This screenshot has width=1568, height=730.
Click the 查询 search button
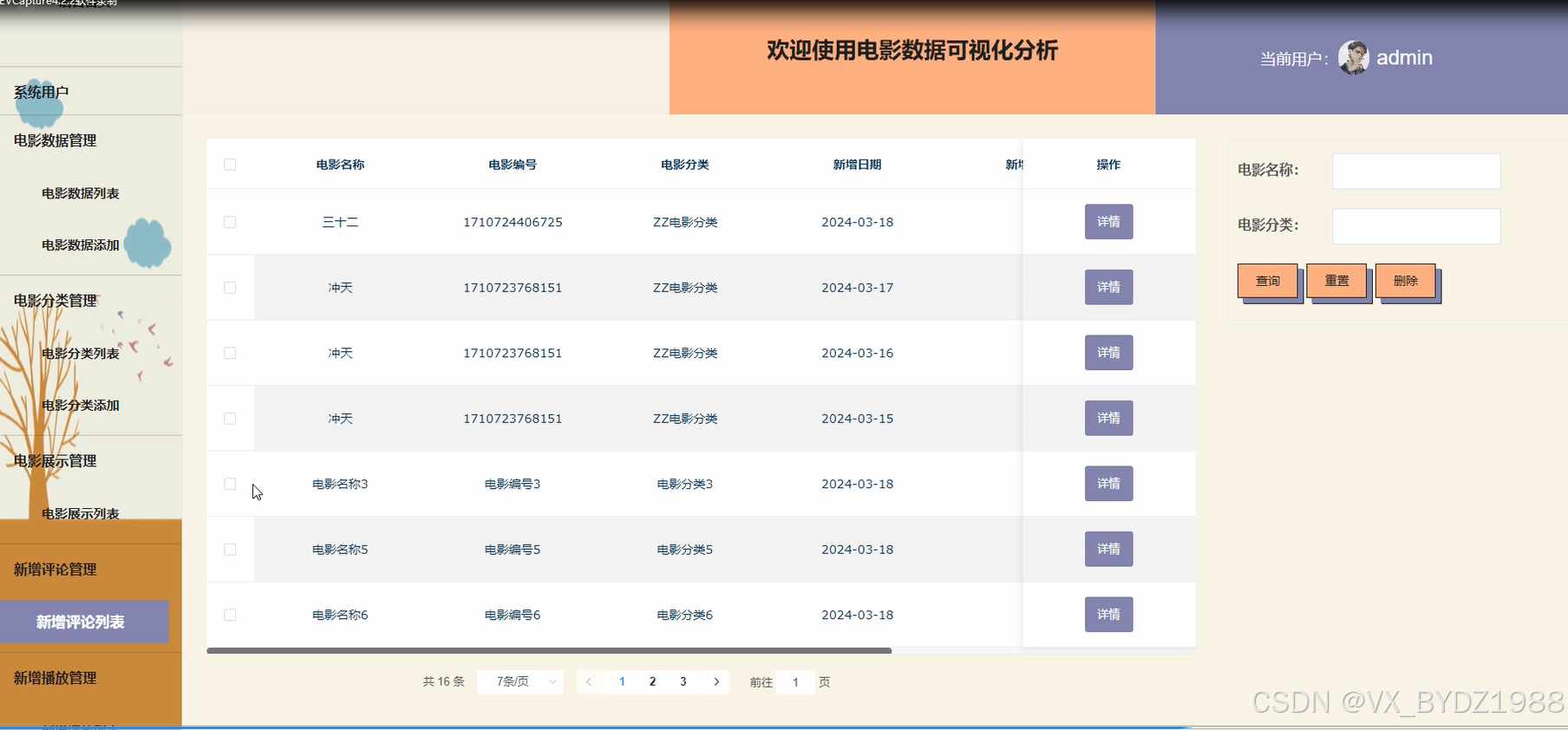[1268, 281]
